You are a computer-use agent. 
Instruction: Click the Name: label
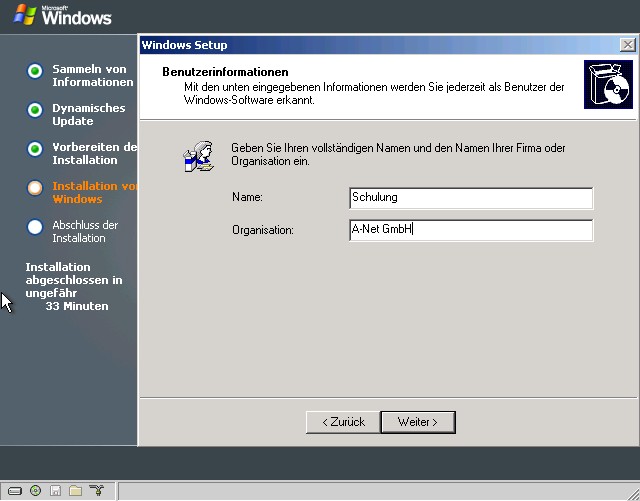[247, 197]
